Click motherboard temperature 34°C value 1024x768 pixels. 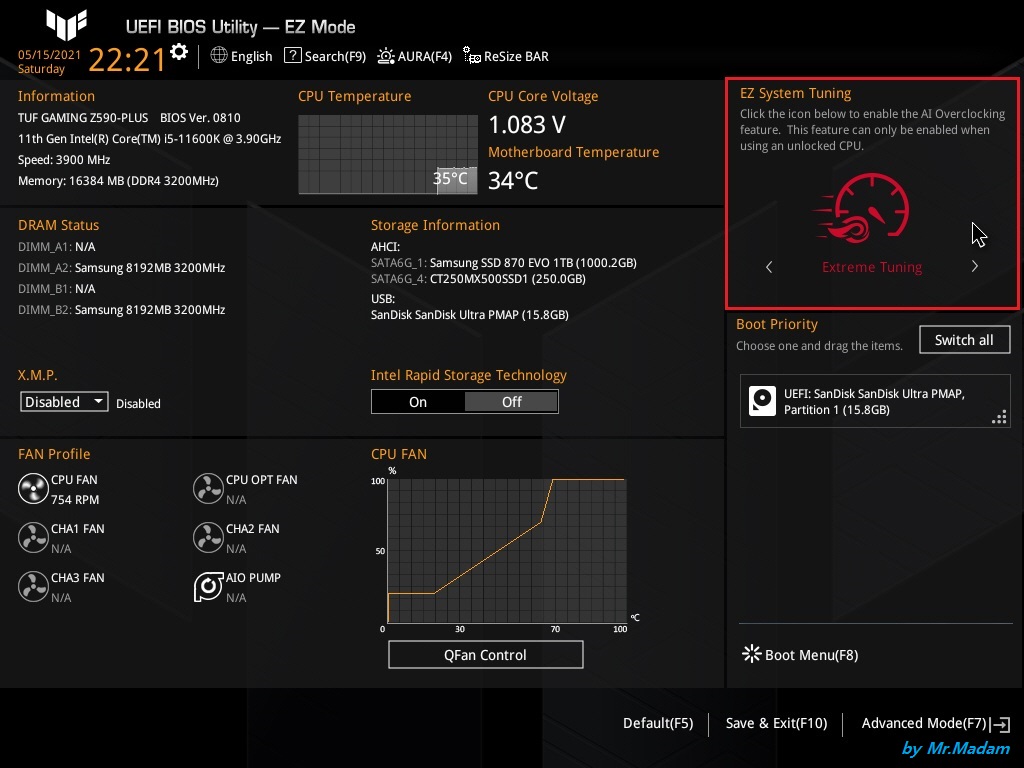513,180
